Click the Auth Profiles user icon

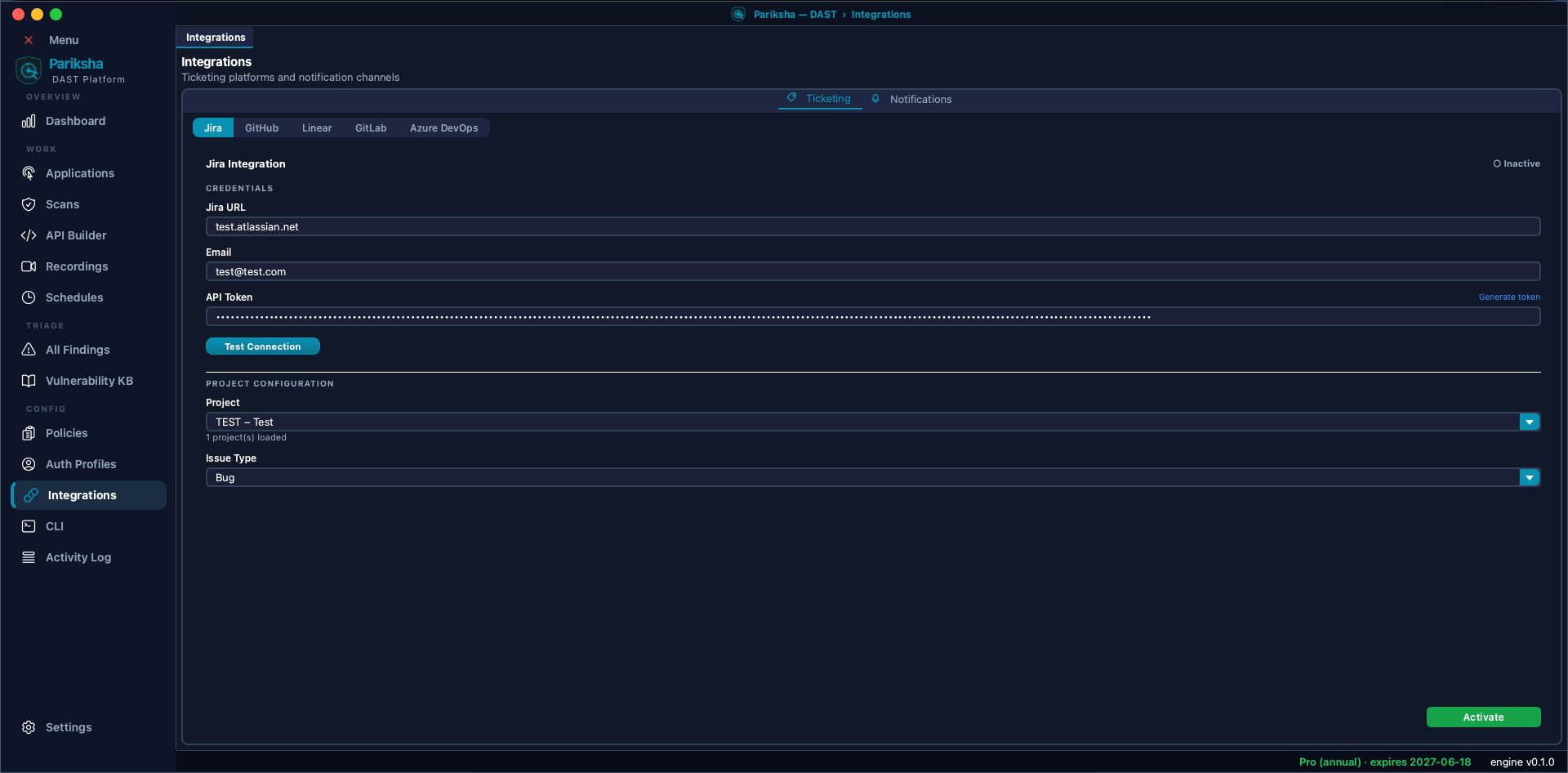tap(29, 464)
